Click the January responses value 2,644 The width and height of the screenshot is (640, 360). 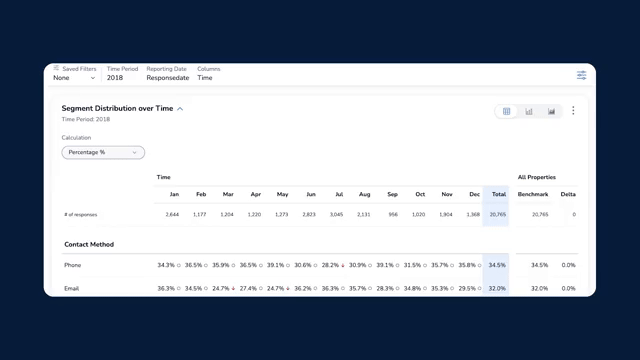click(172, 215)
